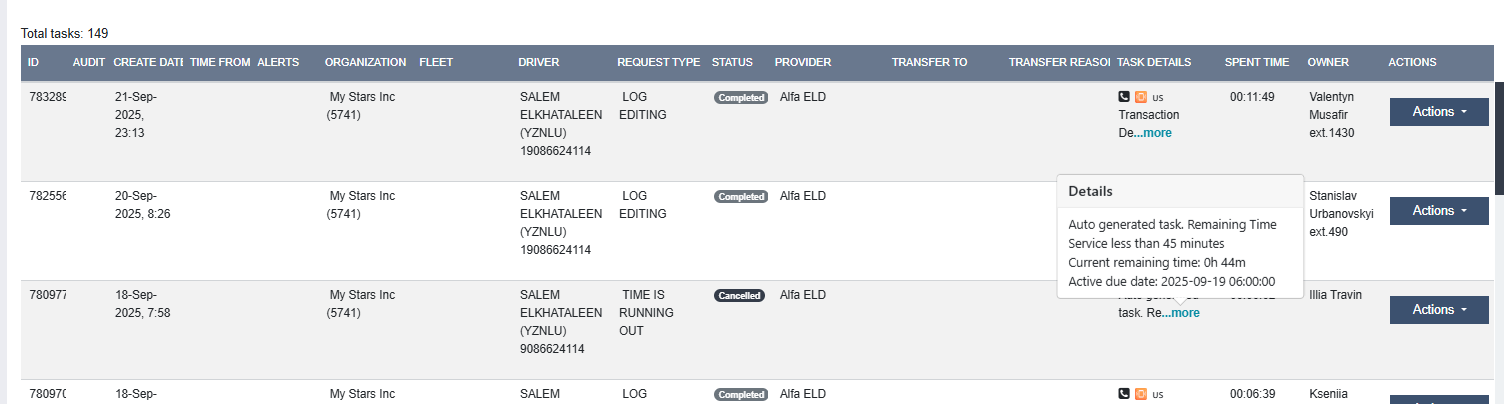
Task: Sort by the CREATE DATE column header
Action: [148, 62]
